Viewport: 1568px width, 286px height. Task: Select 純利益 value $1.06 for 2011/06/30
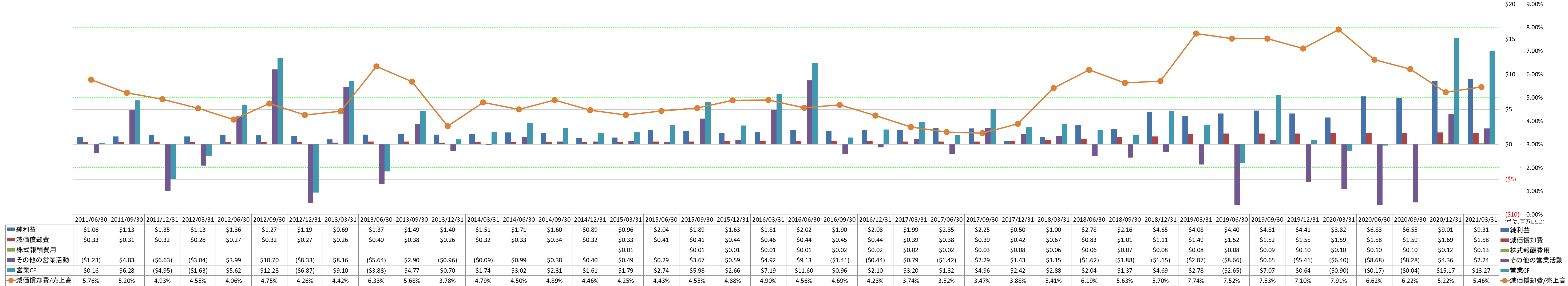(x=91, y=230)
